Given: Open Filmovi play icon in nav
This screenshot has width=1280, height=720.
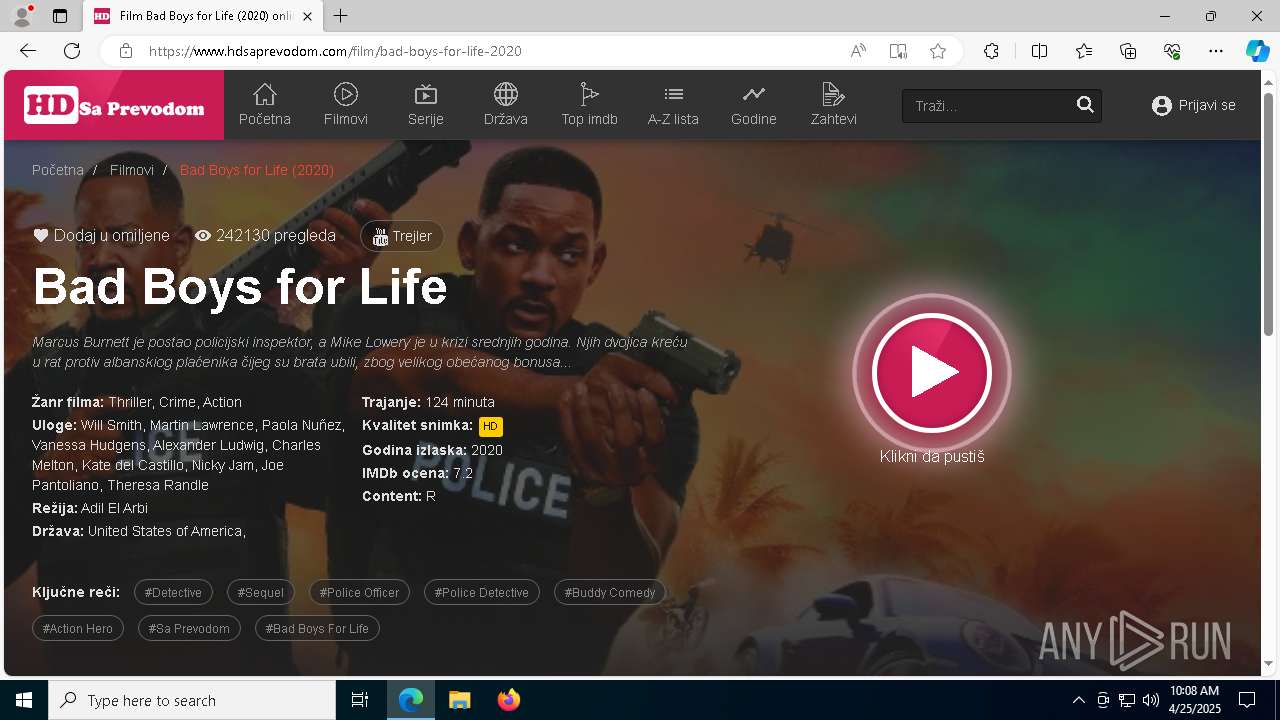Looking at the screenshot, I should tap(346, 94).
